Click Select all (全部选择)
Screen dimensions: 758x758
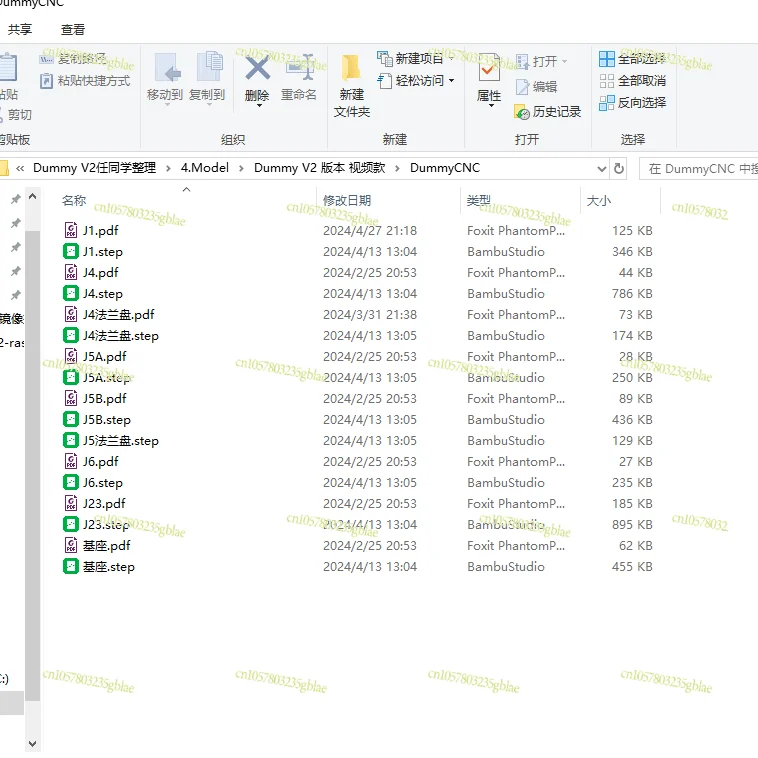point(632,59)
